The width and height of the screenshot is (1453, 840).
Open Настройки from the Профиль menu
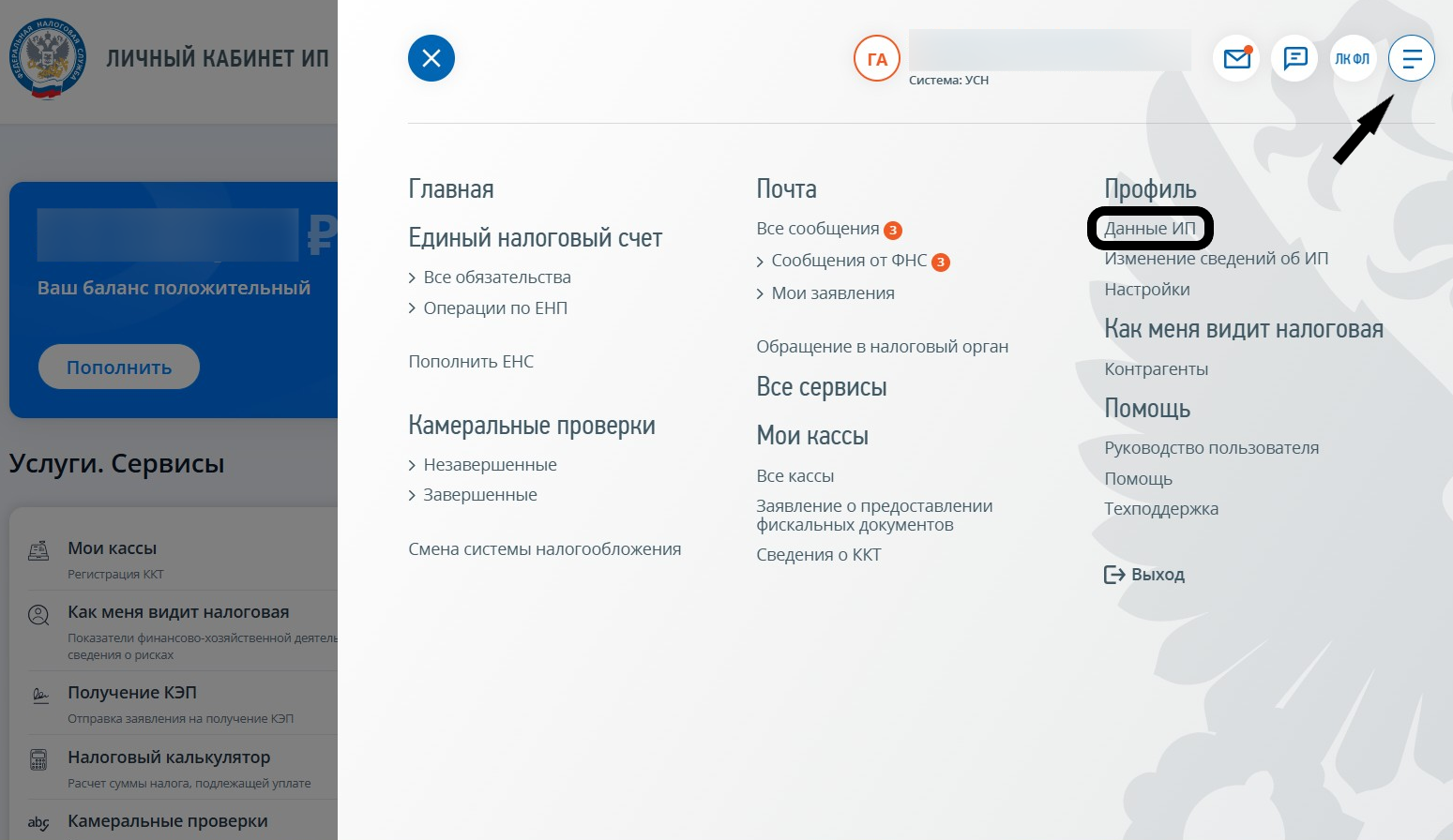[x=1146, y=289]
